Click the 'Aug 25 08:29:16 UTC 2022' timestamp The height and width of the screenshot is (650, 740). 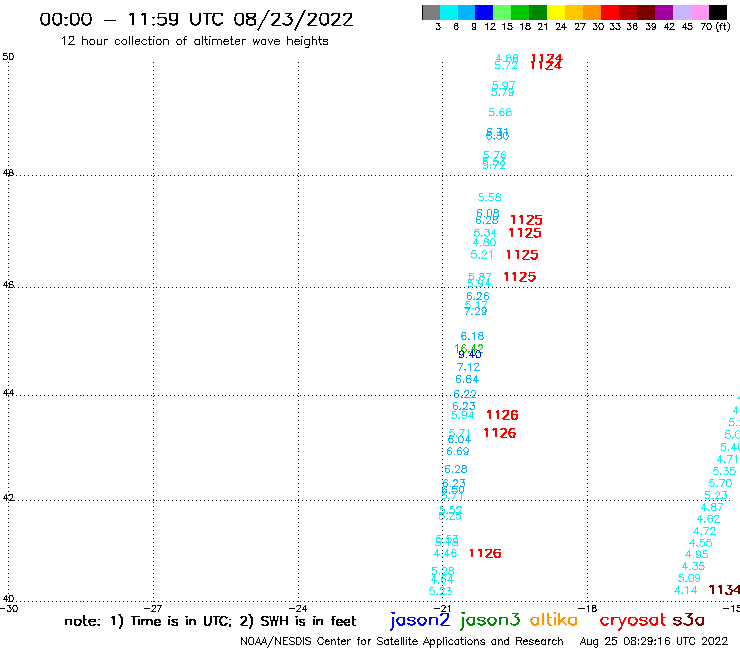point(654,641)
